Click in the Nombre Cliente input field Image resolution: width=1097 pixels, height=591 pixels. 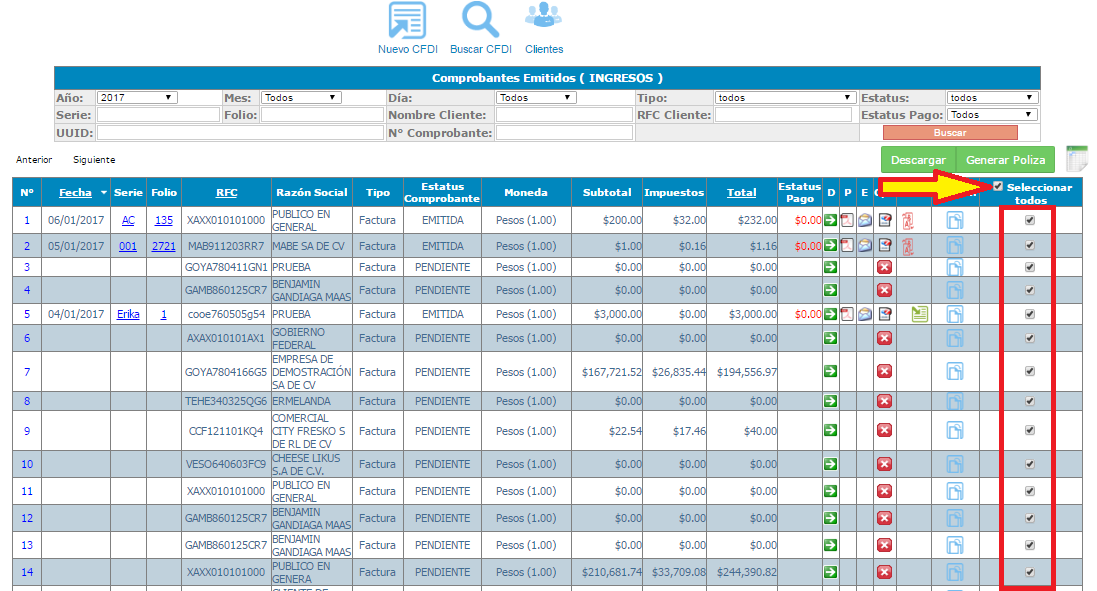(x=564, y=115)
